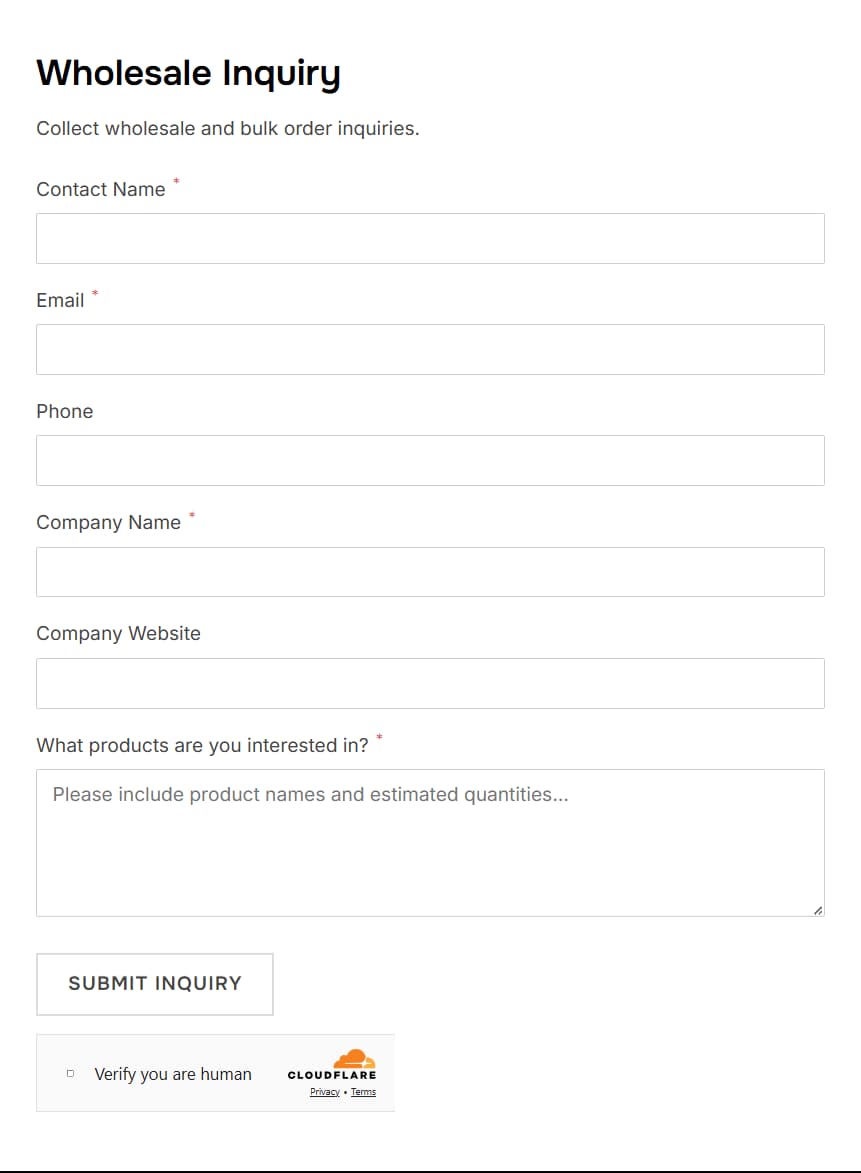Click the wholesale inquiries description text

coord(227,128)
